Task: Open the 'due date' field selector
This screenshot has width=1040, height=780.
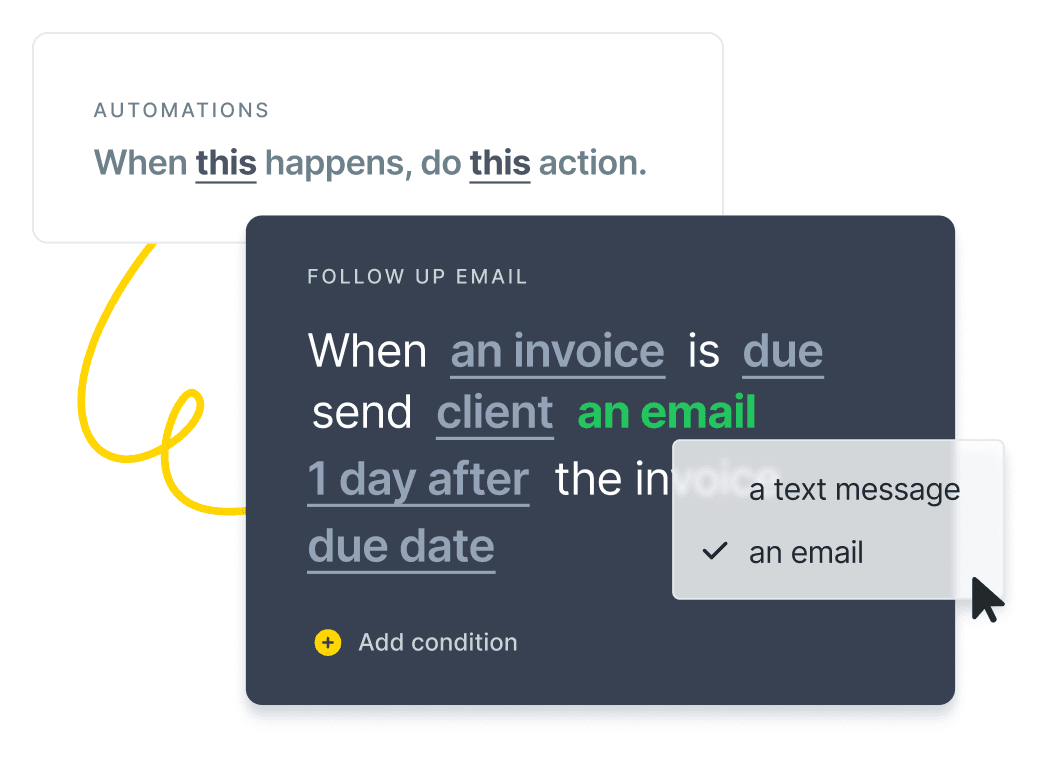Action: (x=401, y=547)
